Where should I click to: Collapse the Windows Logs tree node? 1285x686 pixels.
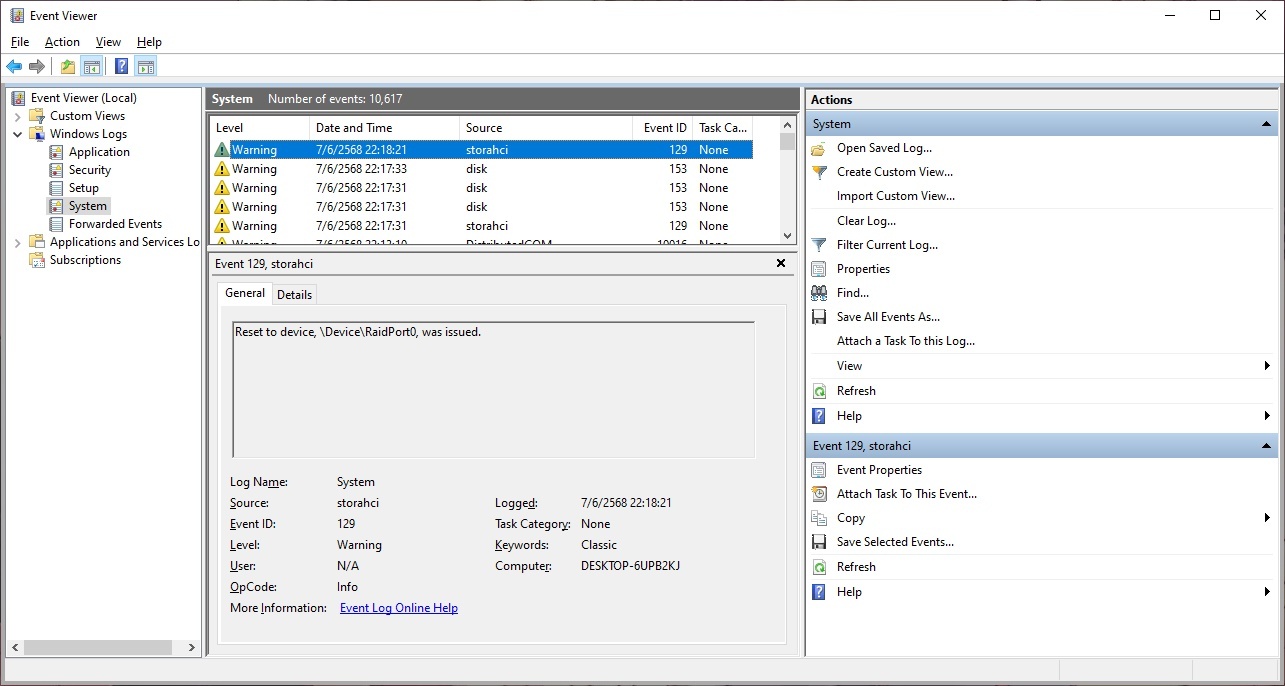click(17, 134)
